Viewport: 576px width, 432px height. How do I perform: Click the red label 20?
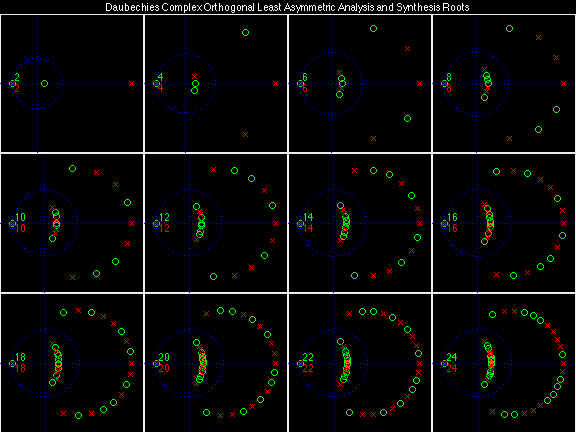[164, 368]
